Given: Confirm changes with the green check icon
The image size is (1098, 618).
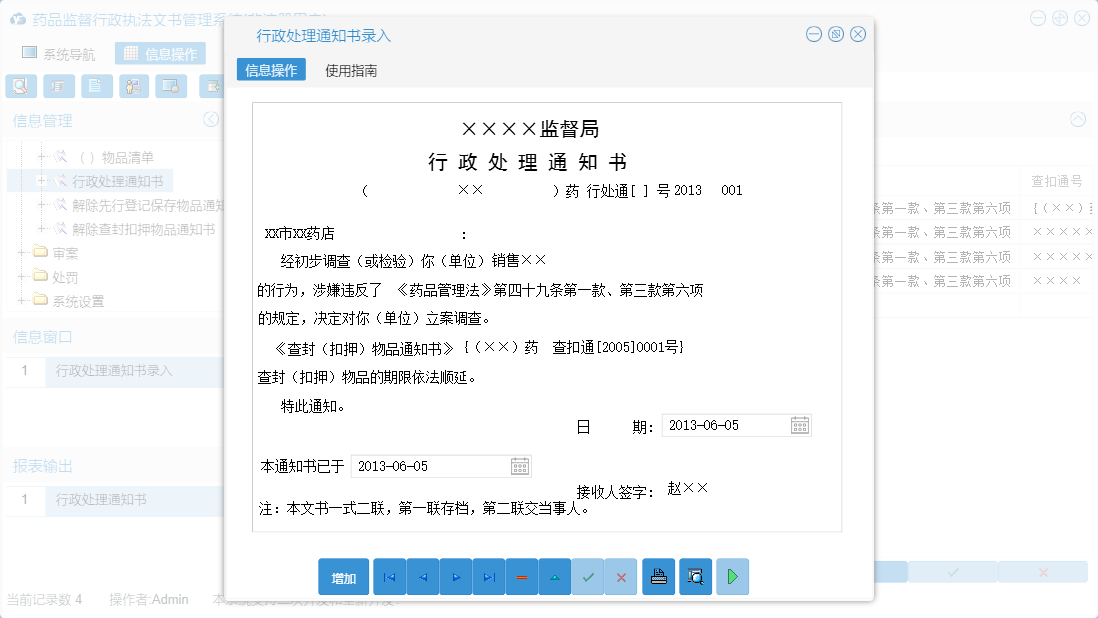Looking at the screenshot, I should [x=588, y=577].
